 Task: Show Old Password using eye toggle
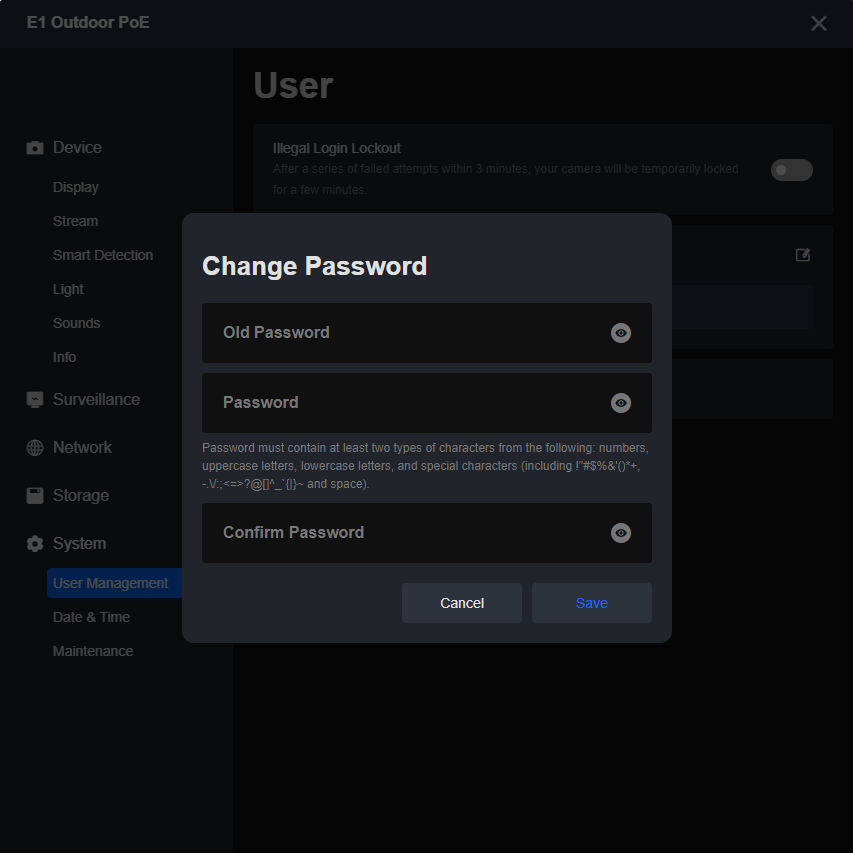620,333
